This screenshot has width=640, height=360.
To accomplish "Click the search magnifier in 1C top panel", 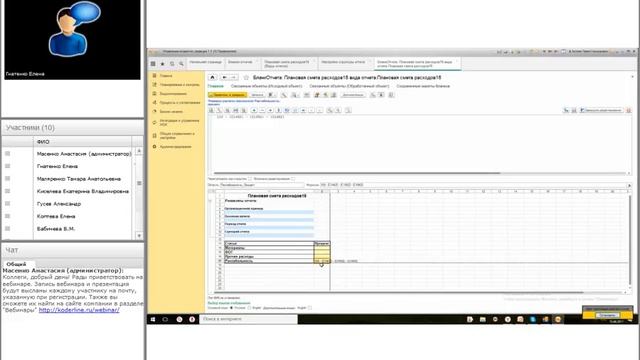I will click(181, 64).
